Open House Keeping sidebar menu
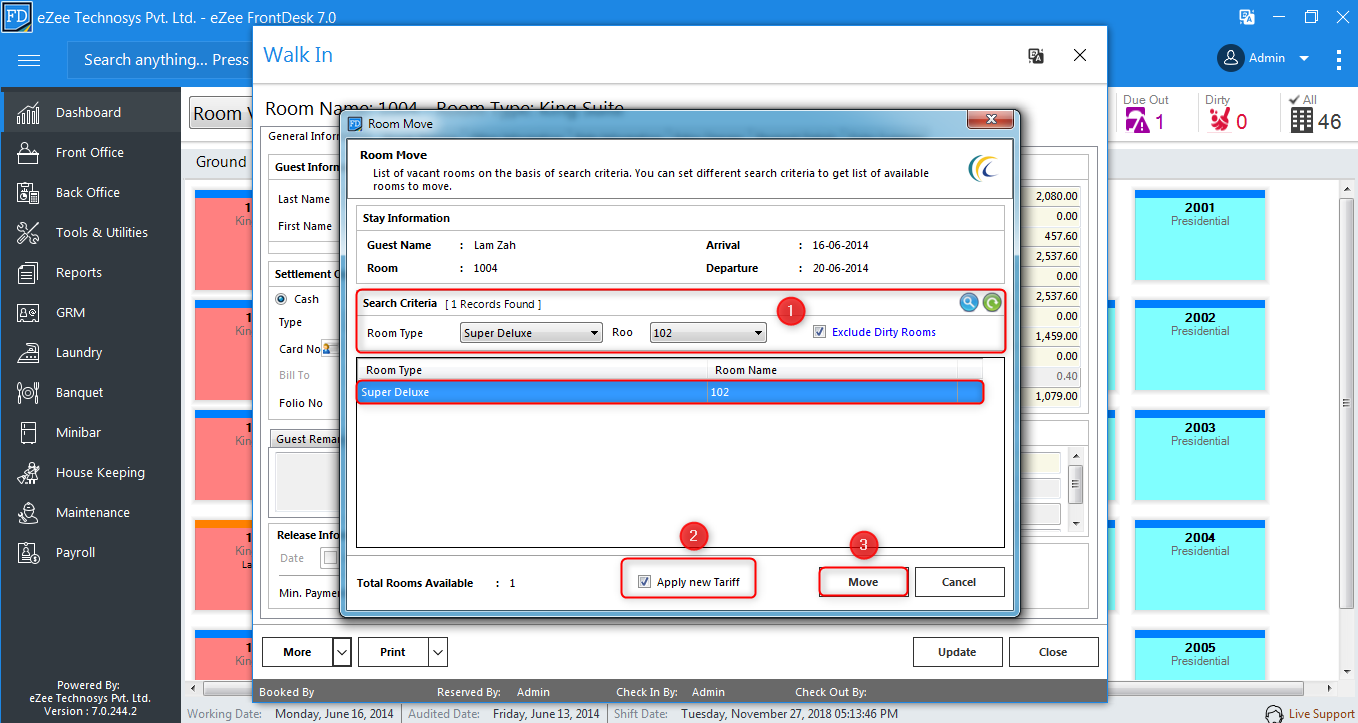 point(90,473)
